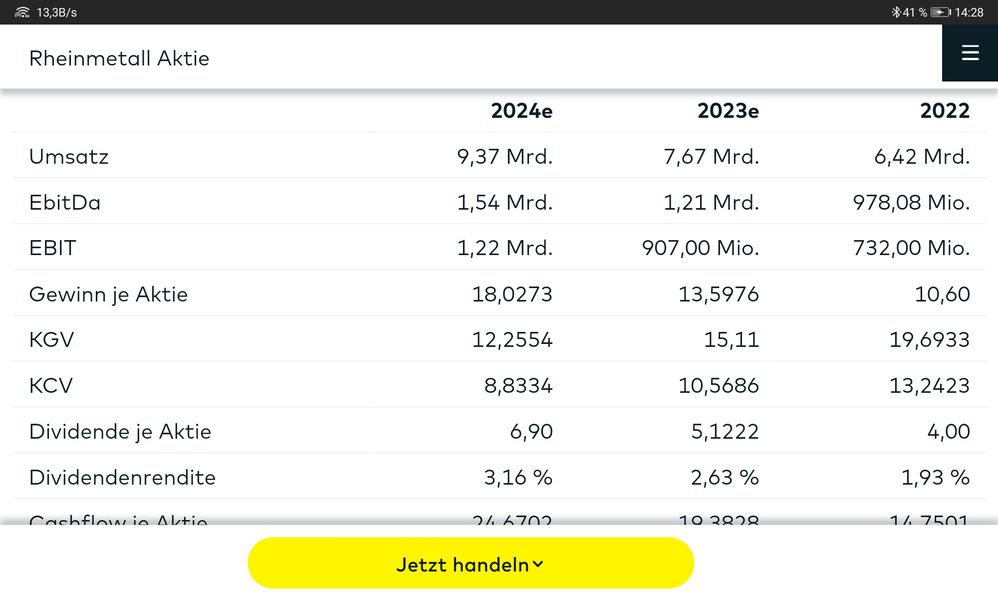The width and height of the screenshot is (998, 599).
Task: Tap the Gewinn je Aktie row
Action: [x=108, y=295]
